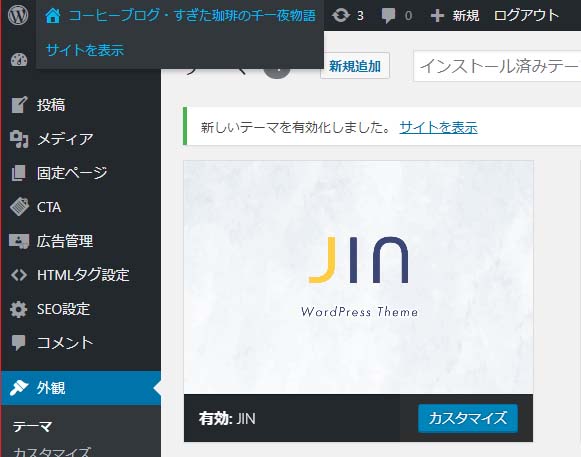The image size is (581, 457).
Task: Focus the installed themes search field
Action: [497, 66]
